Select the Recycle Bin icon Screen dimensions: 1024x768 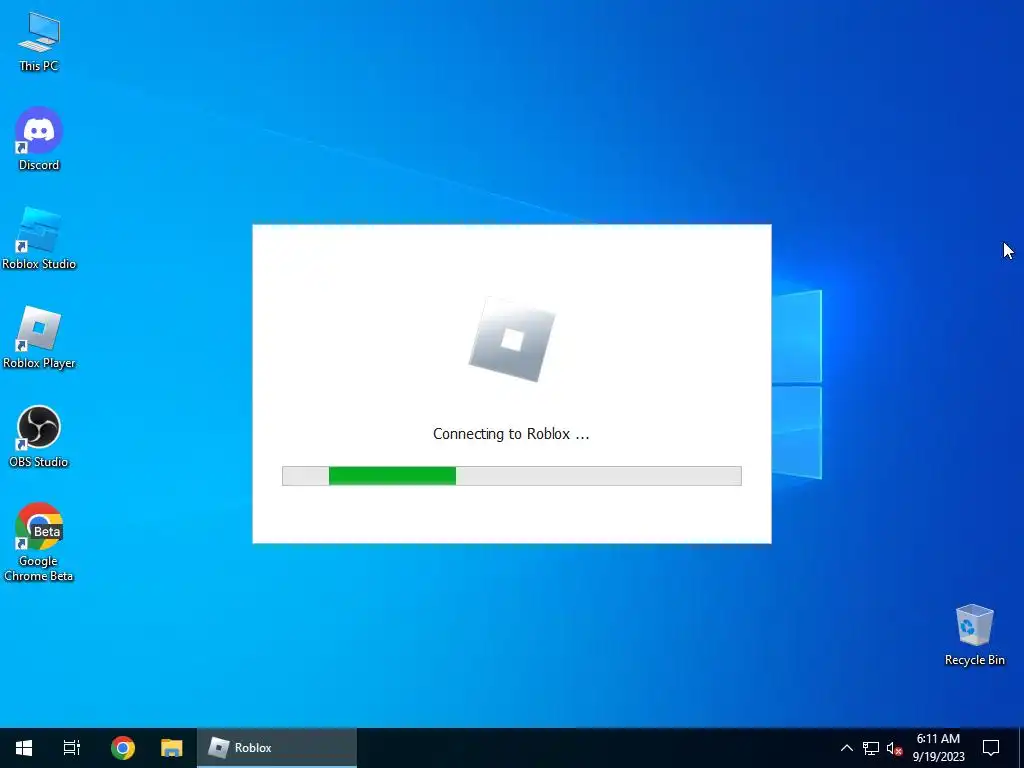tap(974, 635)
